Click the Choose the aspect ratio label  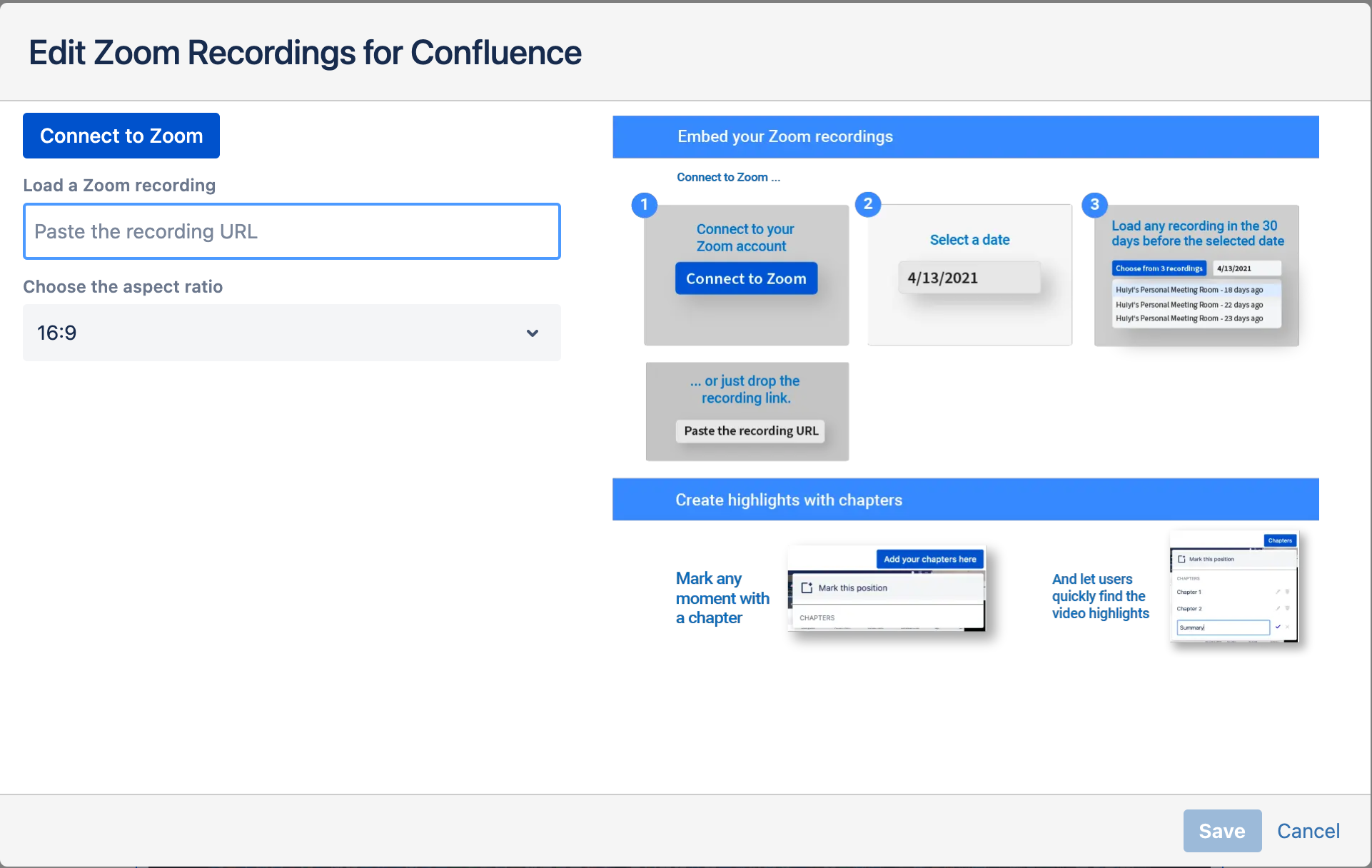(x=123, y=286)
